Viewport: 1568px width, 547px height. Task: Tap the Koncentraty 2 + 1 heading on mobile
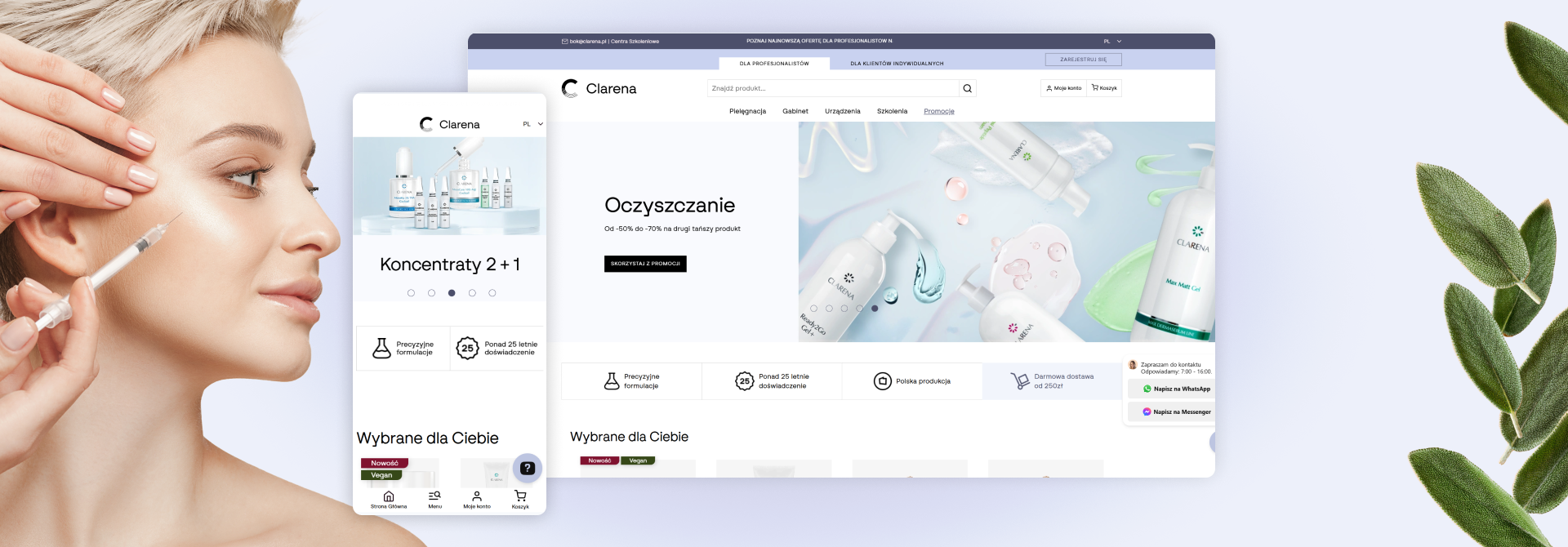pyautogui.click(x=450, y=265)
